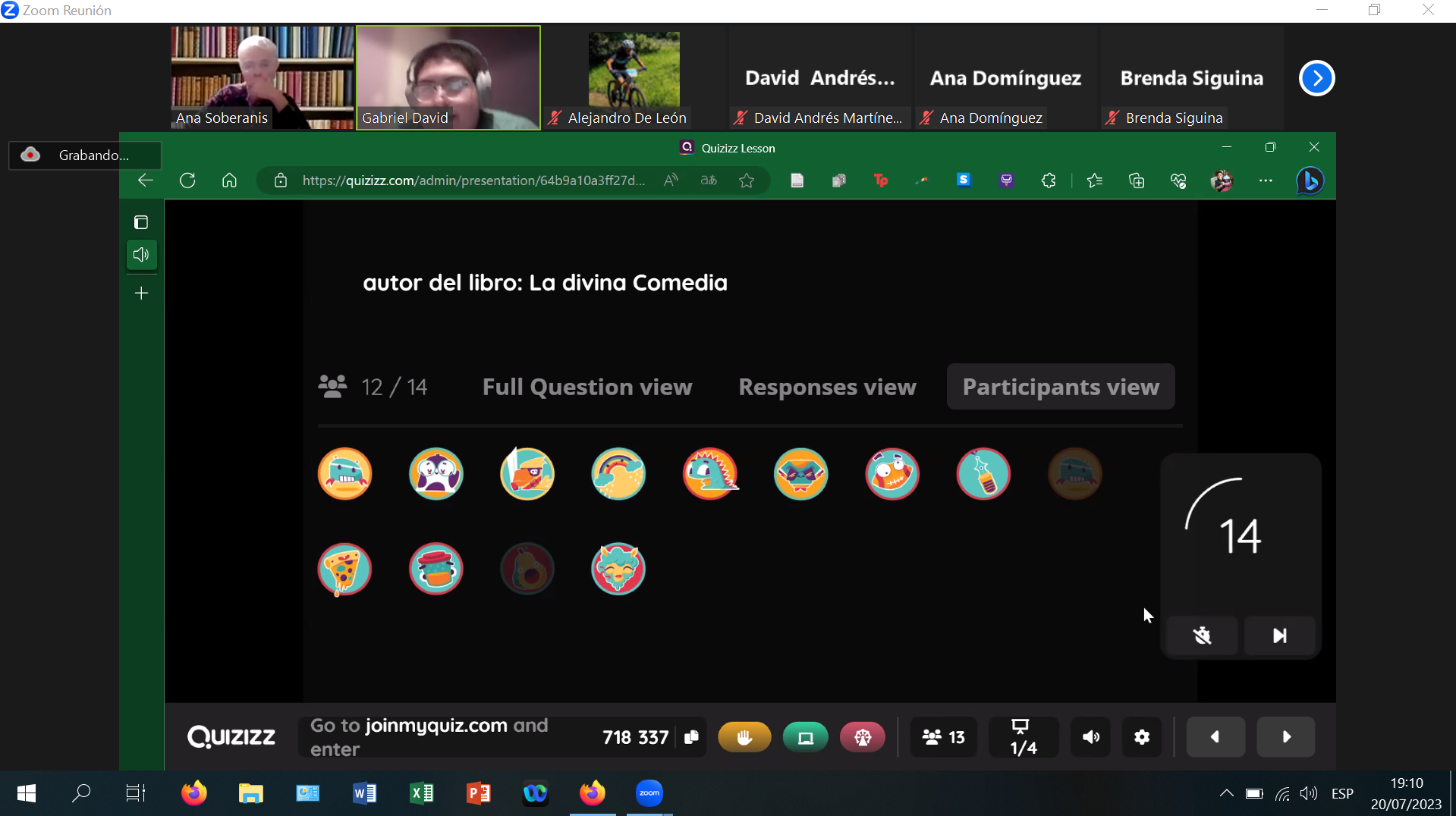Open the Bing chat sidebar icon
The height and width of the screenshot is (816, 1456).
(x=1310, y=180)
